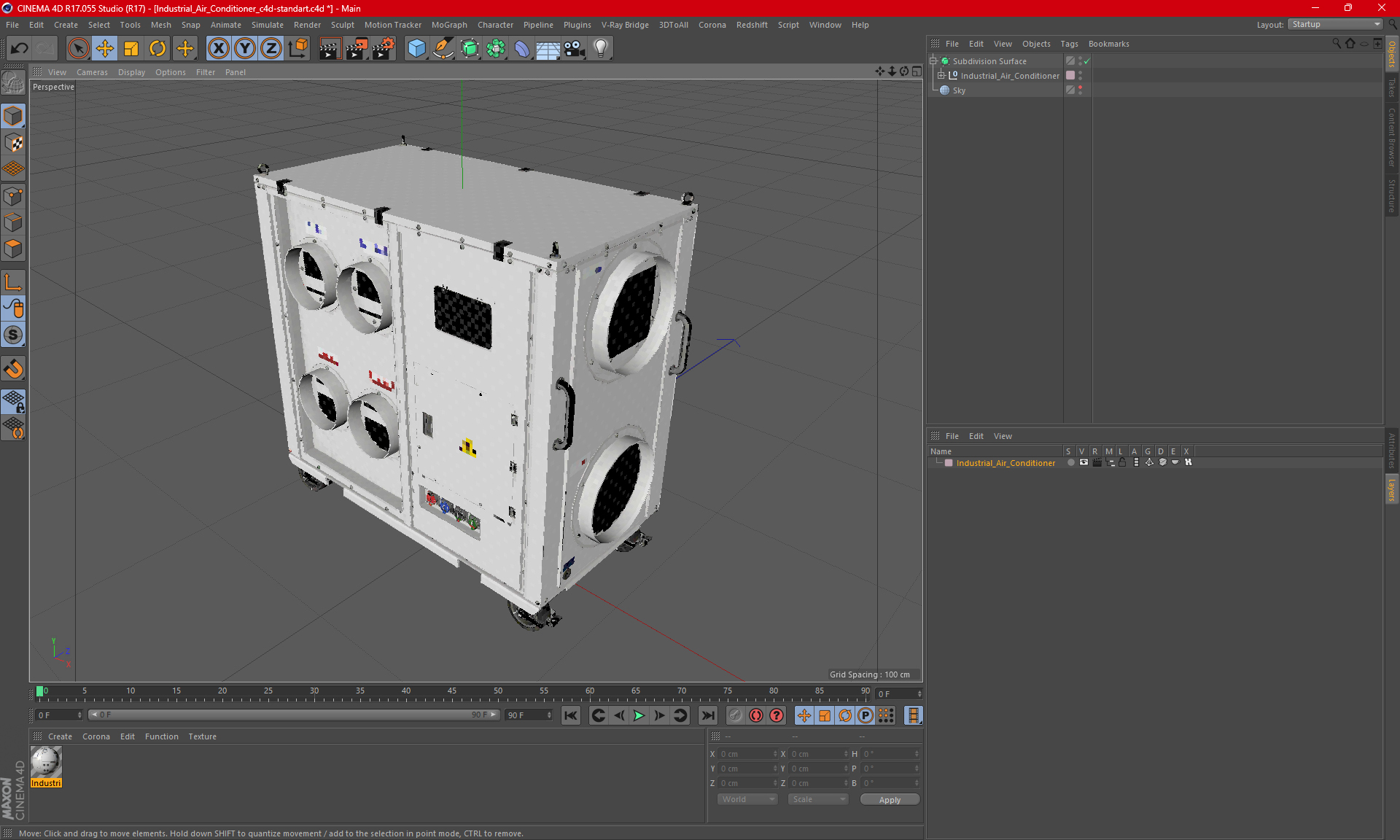Collapse the Subdivision Surface tree item
The image size is (1400, 840).
click(933, 61)
